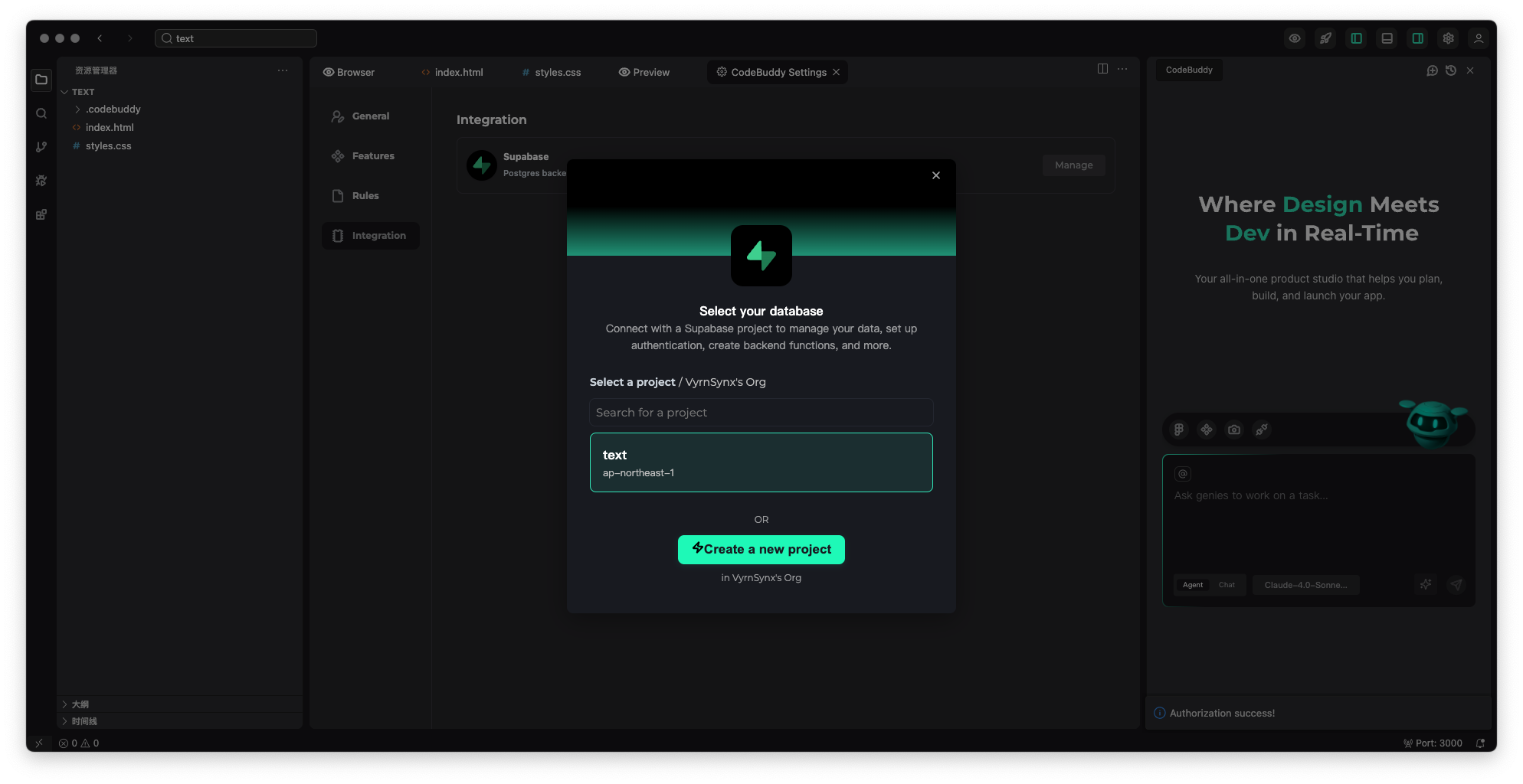Screen dimensions: 1523x784
Task: Click the status bar icon right of Port: 3000
Action: pos(1480,743)
